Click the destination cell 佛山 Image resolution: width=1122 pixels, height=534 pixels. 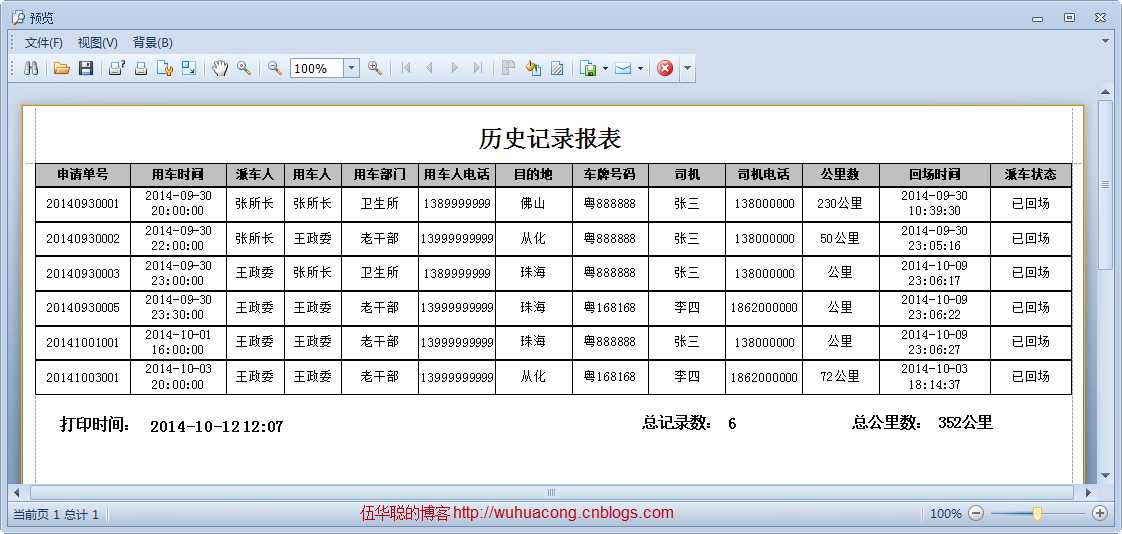coord(534,203)
